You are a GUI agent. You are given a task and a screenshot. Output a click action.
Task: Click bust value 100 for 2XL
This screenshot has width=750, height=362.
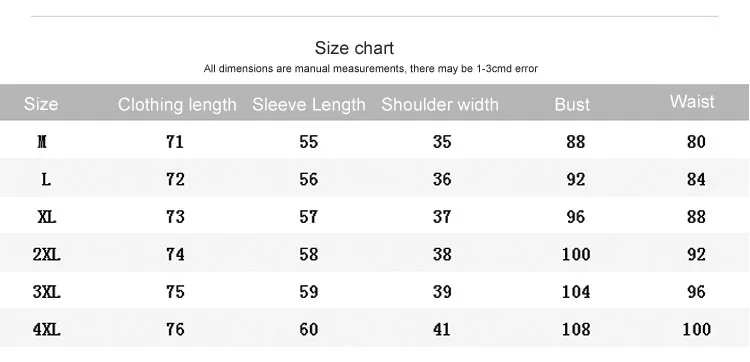point(575,254)
